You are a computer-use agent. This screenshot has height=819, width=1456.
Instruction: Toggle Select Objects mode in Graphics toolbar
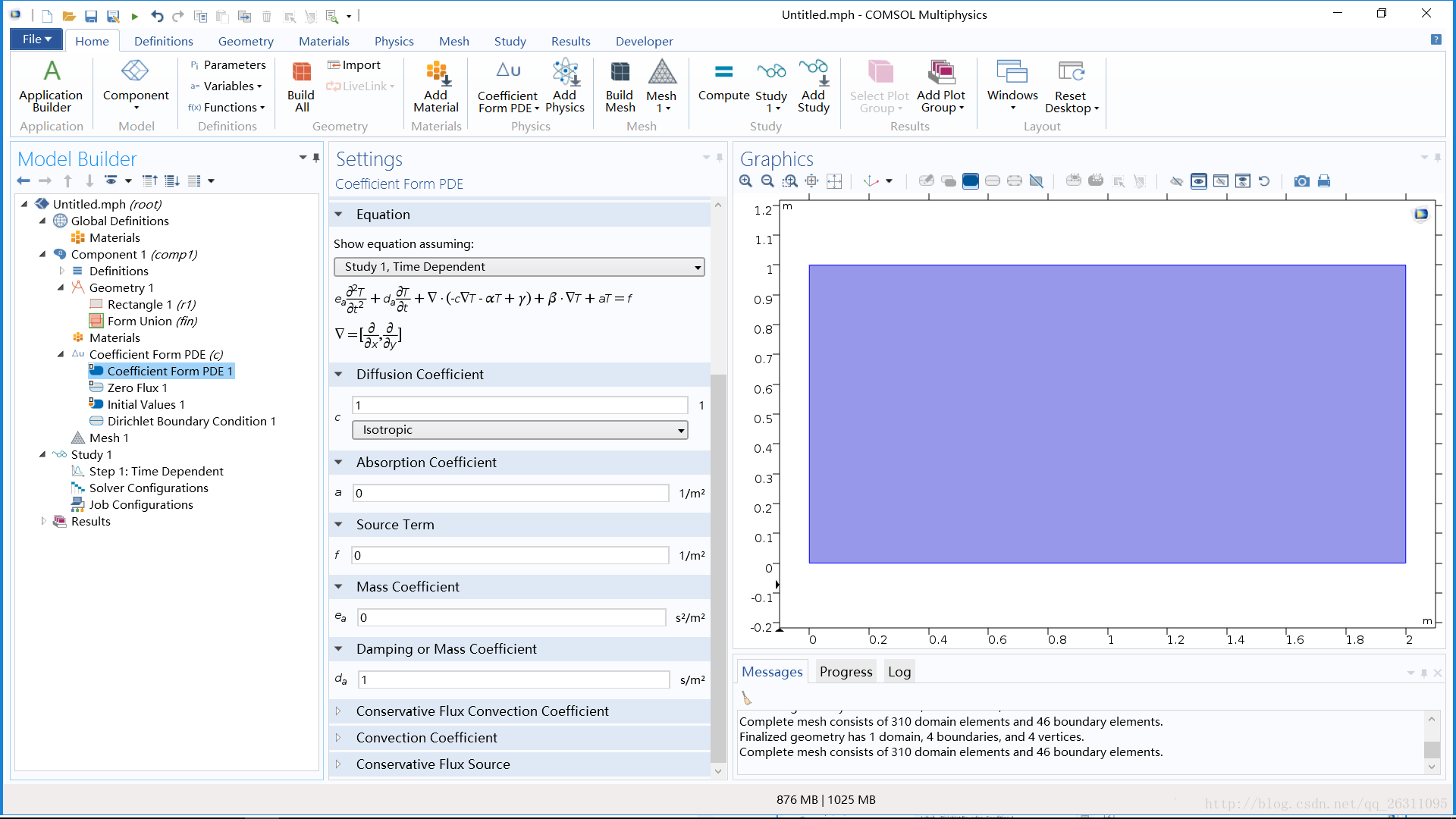coord(949,181)
